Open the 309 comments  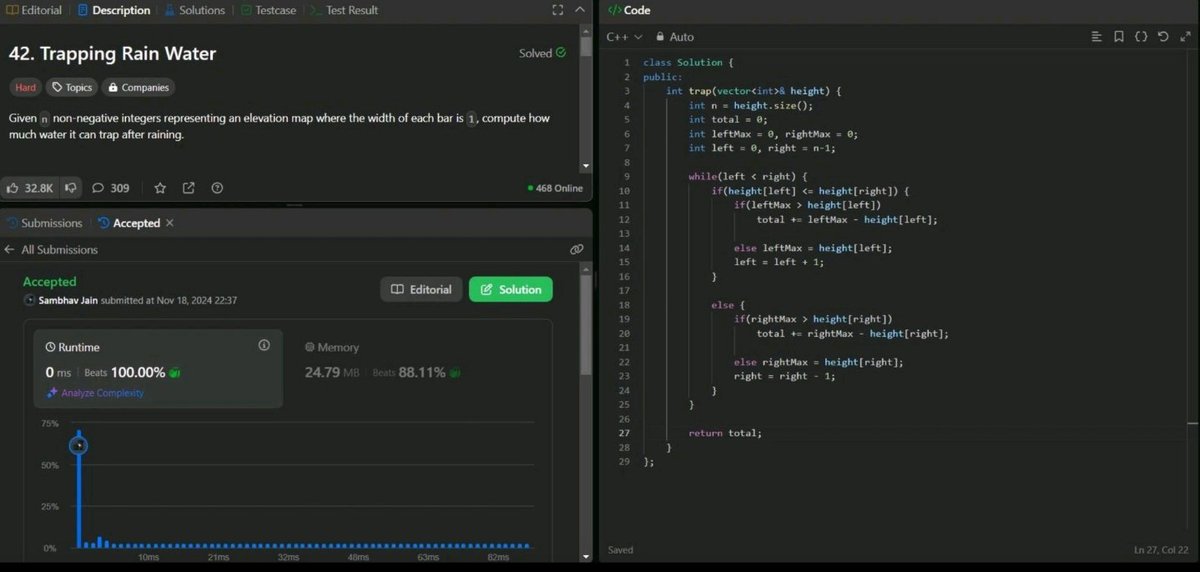pos(111,187)
